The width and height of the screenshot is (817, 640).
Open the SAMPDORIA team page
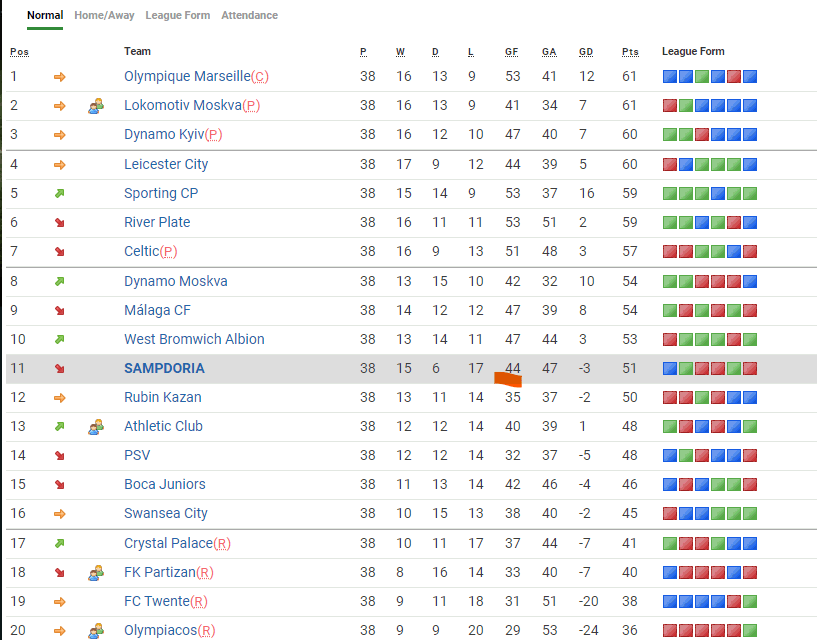(164, 368)
